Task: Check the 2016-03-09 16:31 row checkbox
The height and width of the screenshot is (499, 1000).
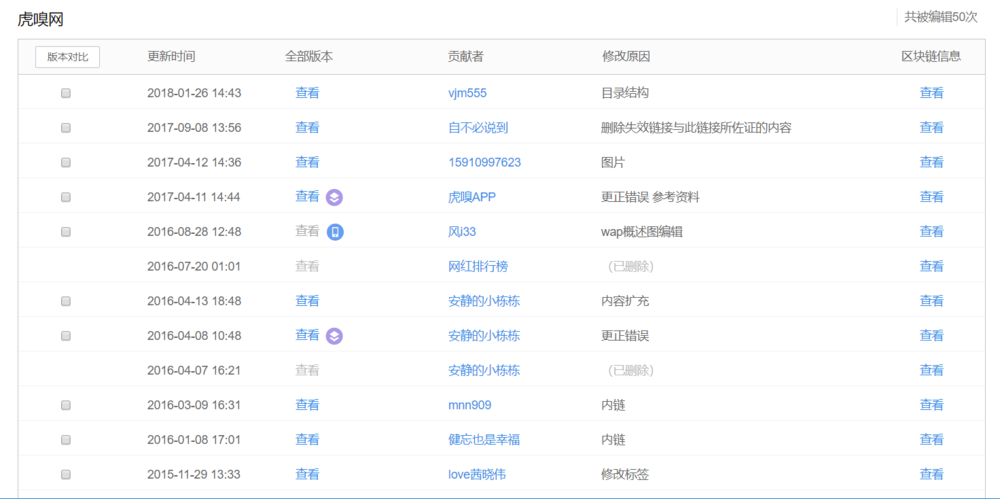Action: pyautogui.click(x=66, y=405)
